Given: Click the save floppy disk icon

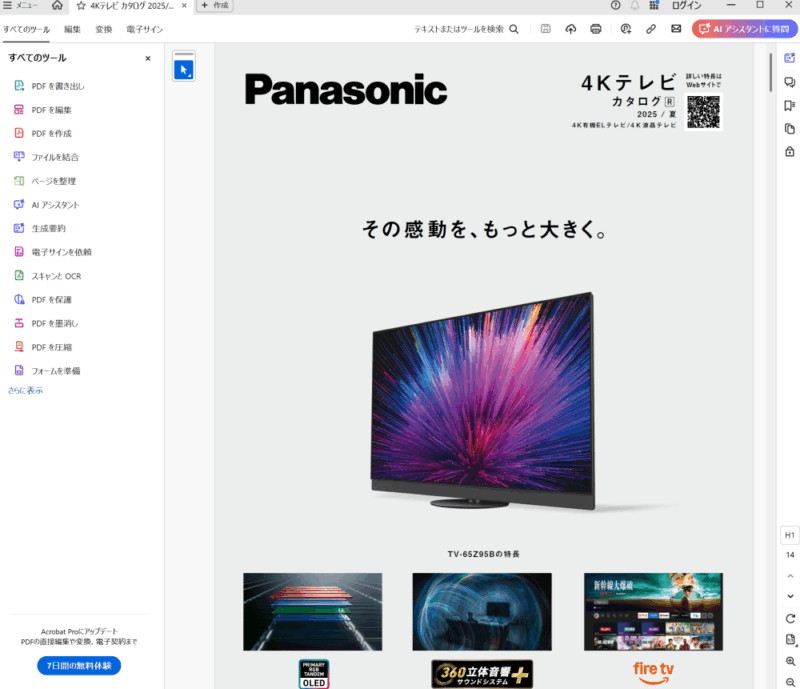Looking at the screenshot, I should click(545, 29).
